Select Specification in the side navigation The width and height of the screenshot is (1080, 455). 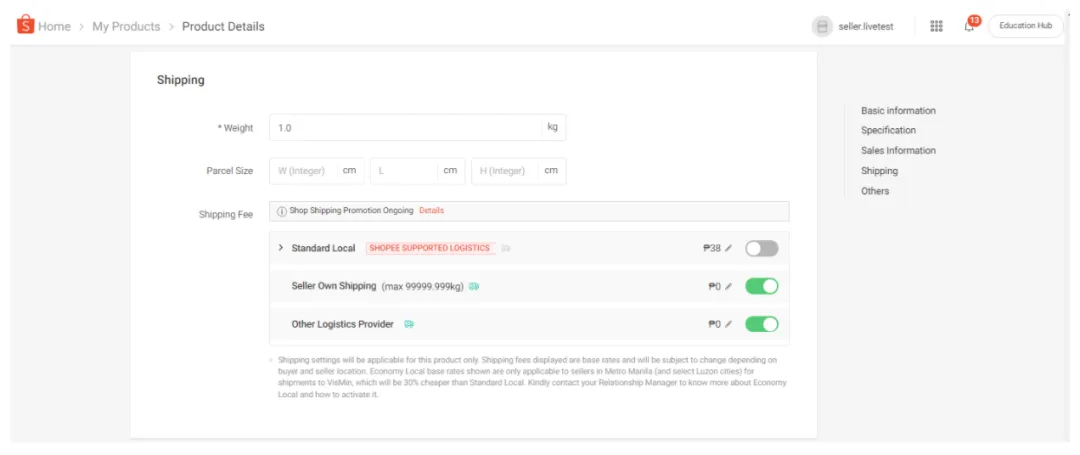(888, 130)
